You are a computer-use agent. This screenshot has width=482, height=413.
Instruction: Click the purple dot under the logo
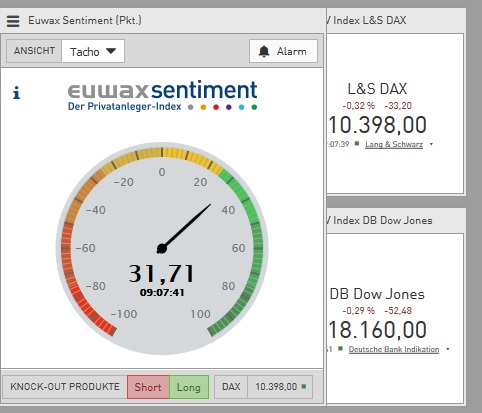click(x=229, y=107)
